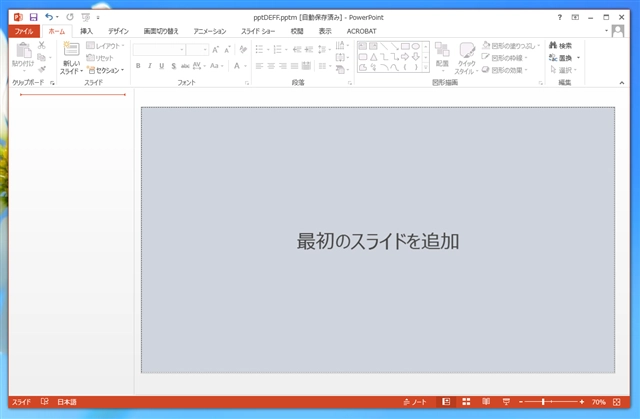Click the Replace (置換) button
The image size is (640, 419).
(561, 58)
